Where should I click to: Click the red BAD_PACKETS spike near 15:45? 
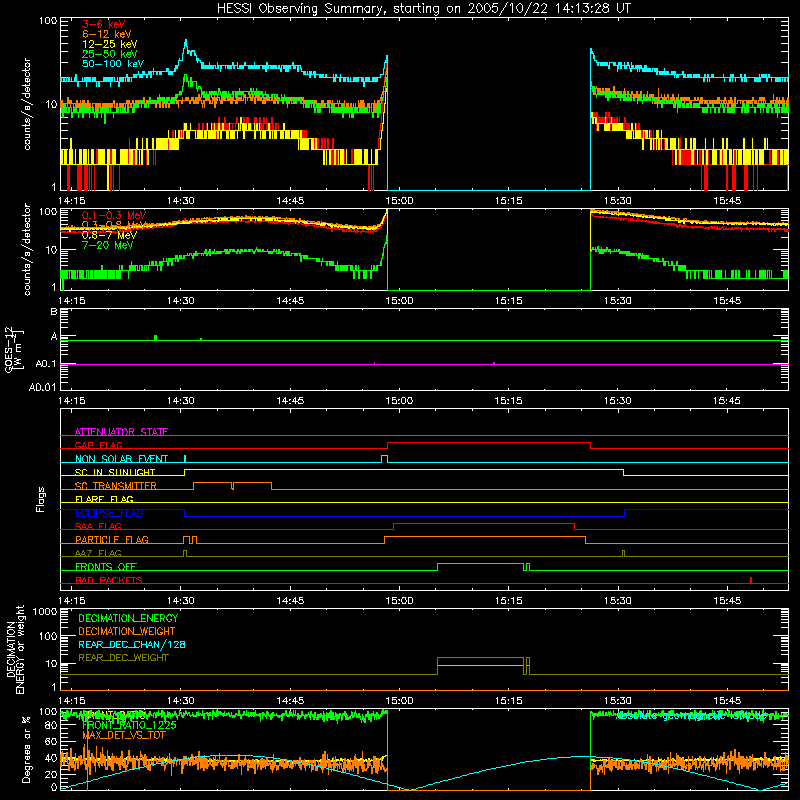pos(751,580)
